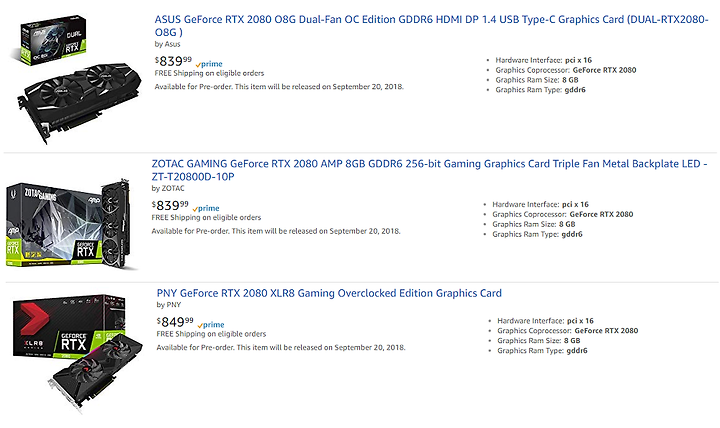Click the Prime badge on the ZOTAC listing

click(x=206, y=208)
